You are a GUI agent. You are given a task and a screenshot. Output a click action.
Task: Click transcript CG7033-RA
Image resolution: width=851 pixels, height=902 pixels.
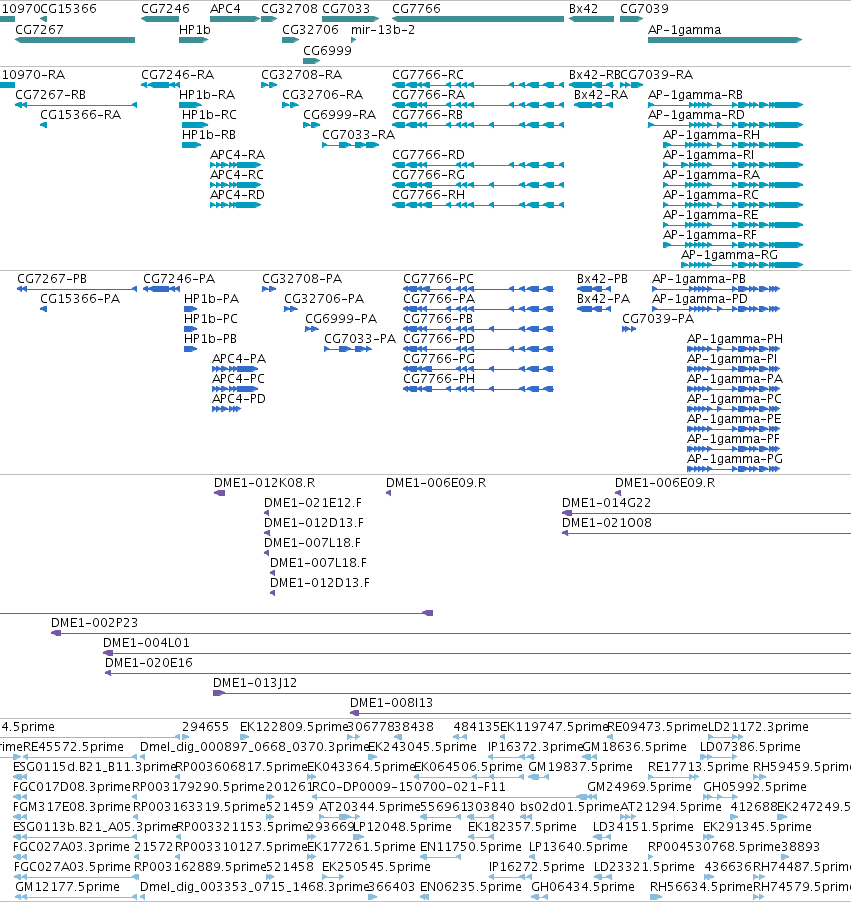point(358,135)
